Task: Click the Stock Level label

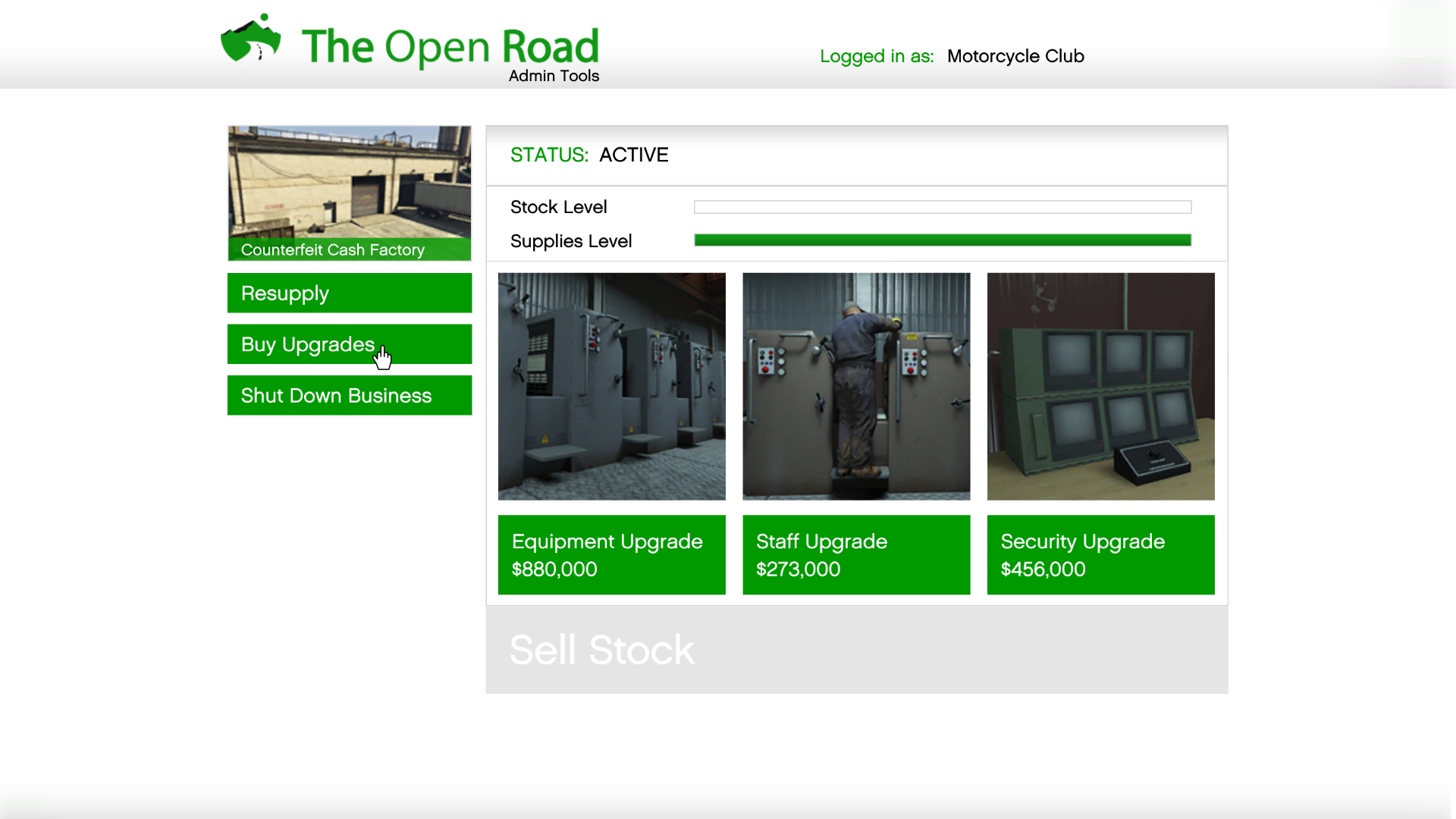Action: tap(558, 207)
